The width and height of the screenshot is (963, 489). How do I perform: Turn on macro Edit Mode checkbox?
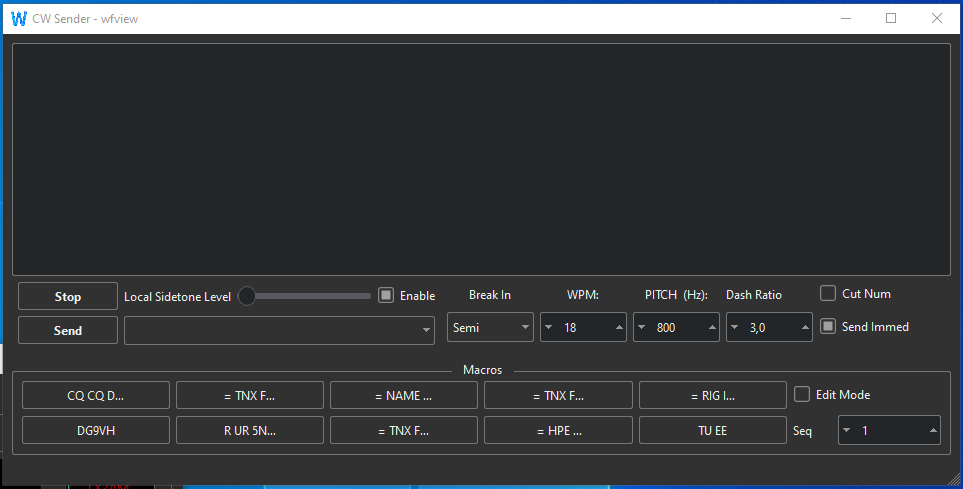(802, 394)
